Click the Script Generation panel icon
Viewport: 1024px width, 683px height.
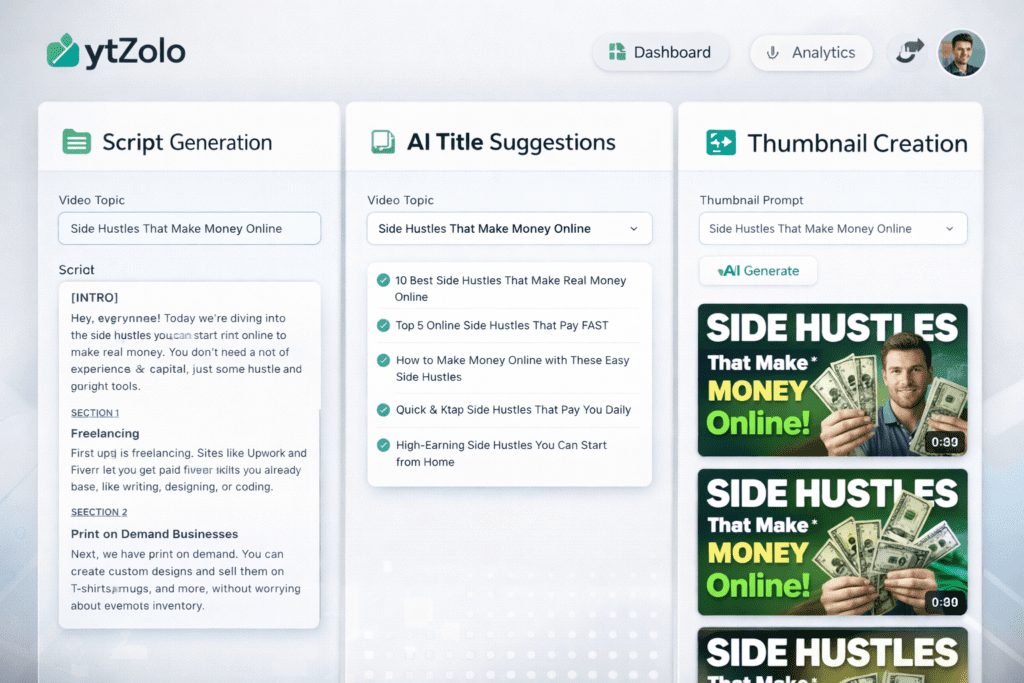76,141
